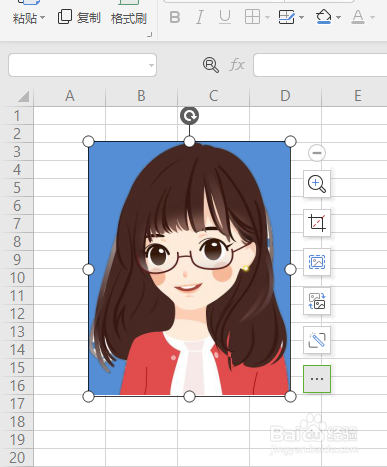Select column A header
This screenshot has width=387, height=467.
tap(70, 96)
